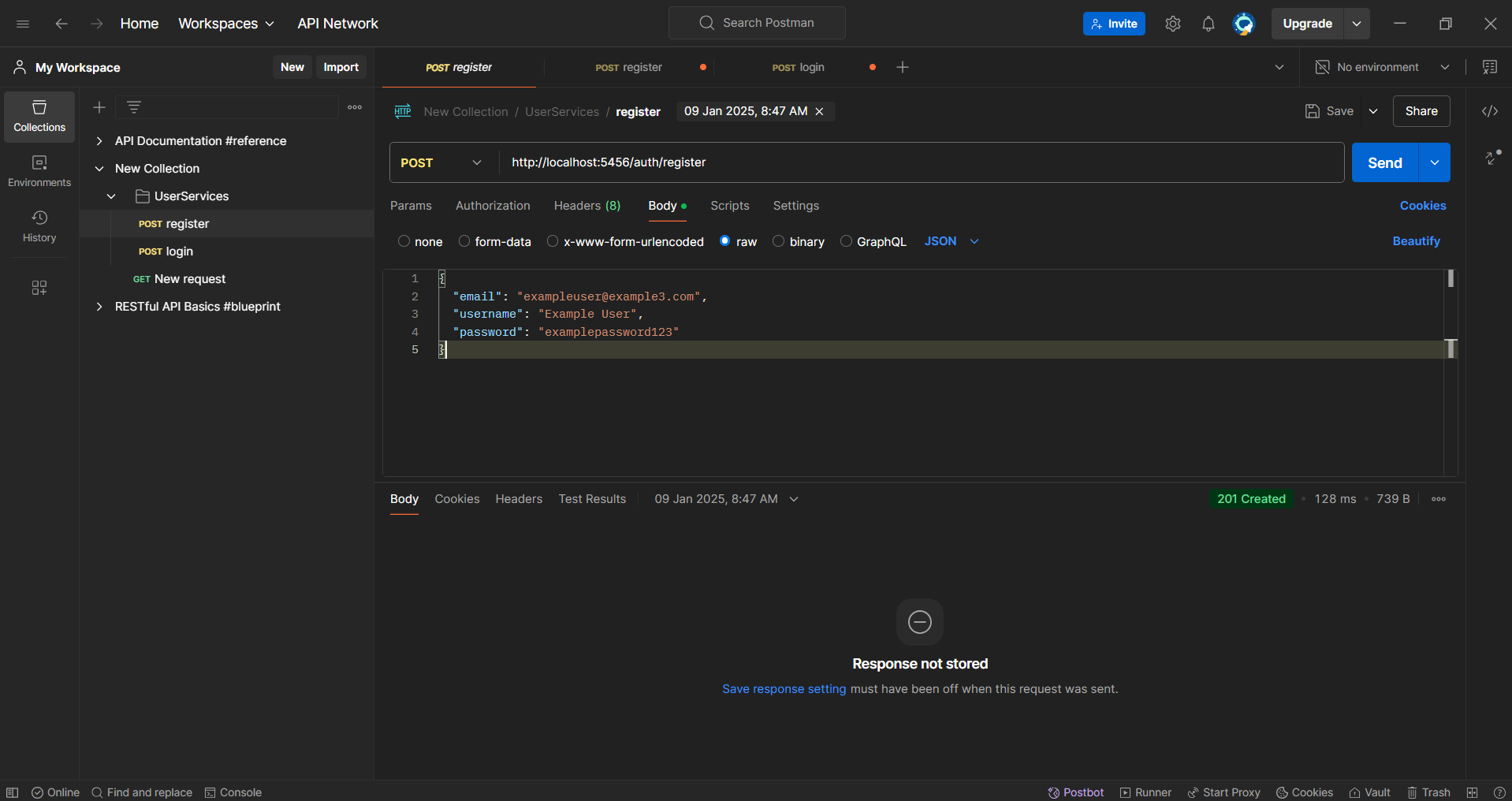The height and width of the screenshot is (801, 1512).
Task: Go forward with the right arrow
Action: [96, 24]
